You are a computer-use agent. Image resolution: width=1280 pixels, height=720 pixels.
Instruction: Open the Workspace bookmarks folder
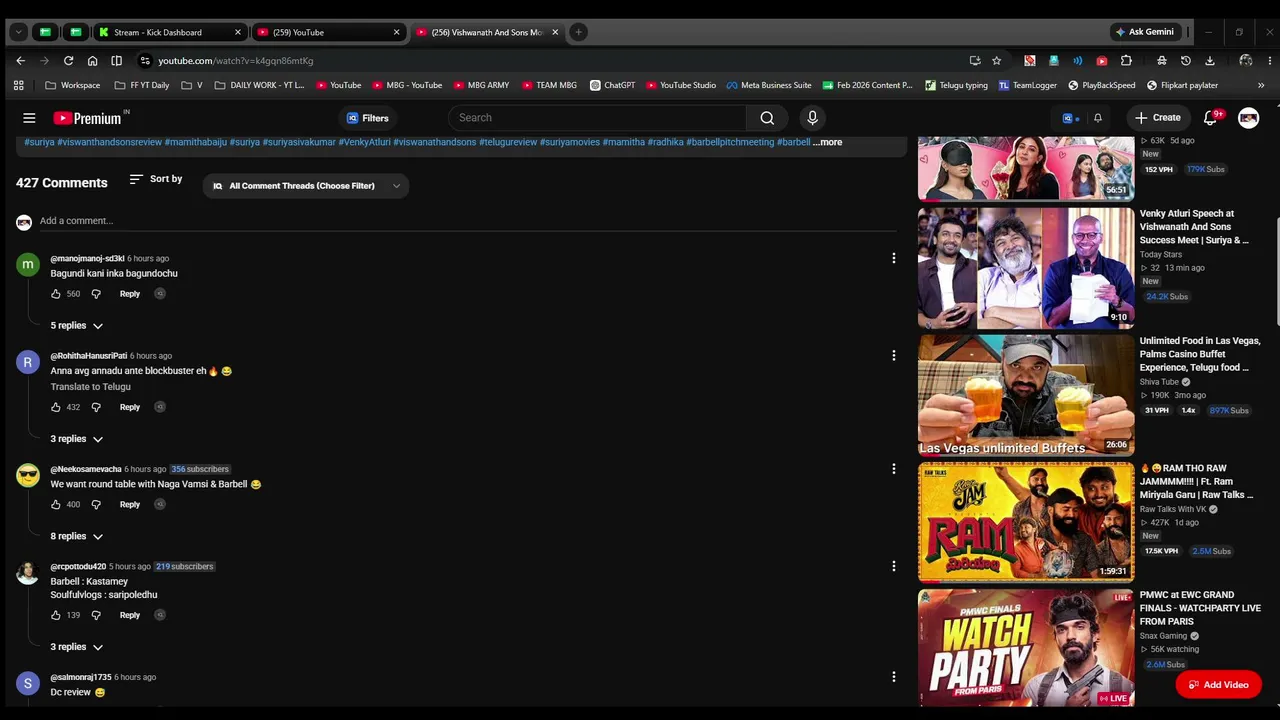pyautogui.click(x=72, y=85)
